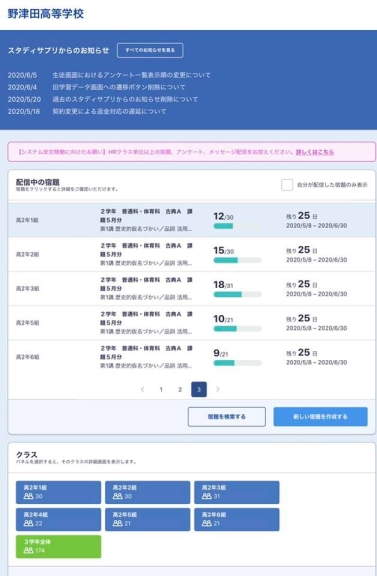Open the 高2年6組 homework row

coord(191,357)
